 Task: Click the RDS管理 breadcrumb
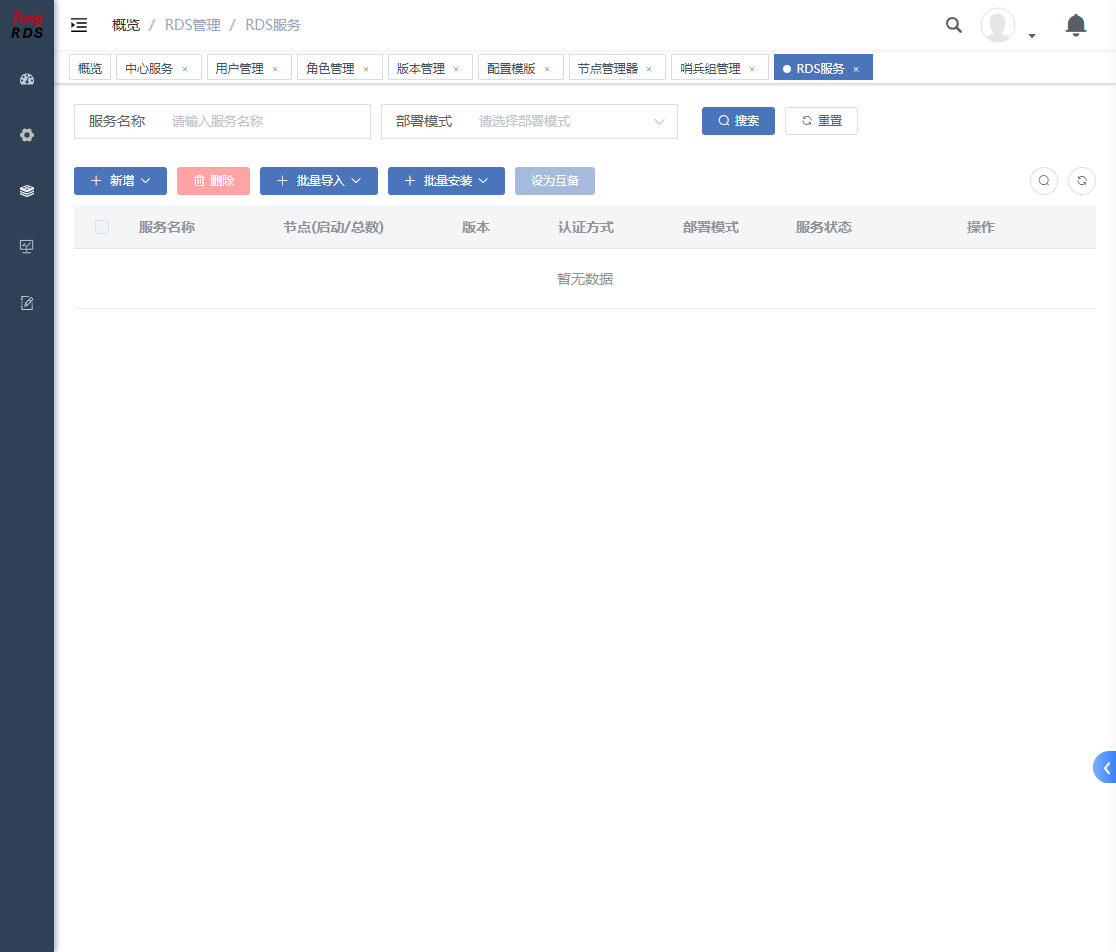coord(193,25)
